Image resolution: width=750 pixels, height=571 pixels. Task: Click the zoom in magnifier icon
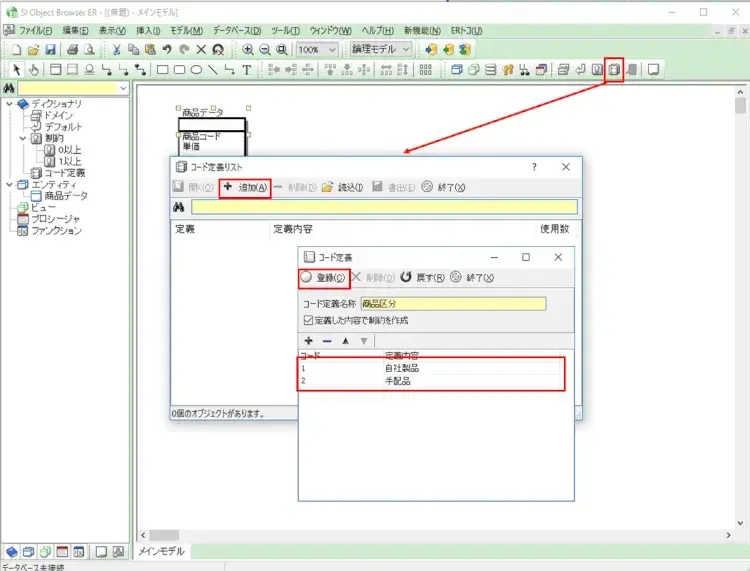(248, 49)
